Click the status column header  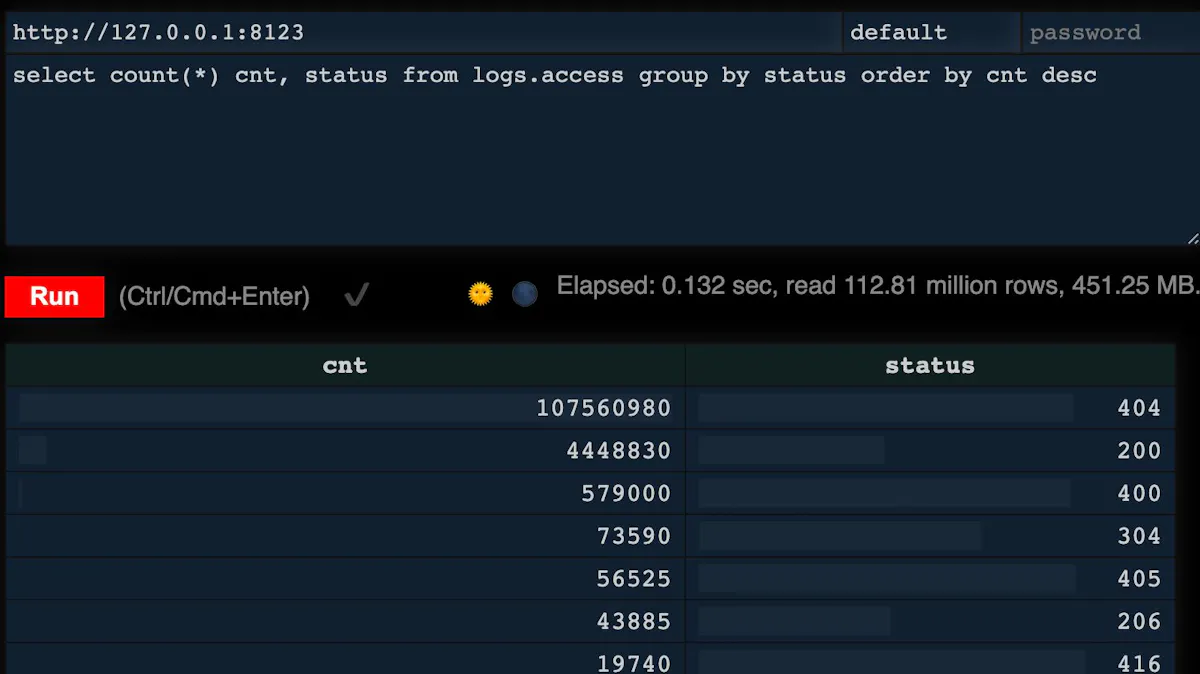pyautogui.click(x=930, y=365)
